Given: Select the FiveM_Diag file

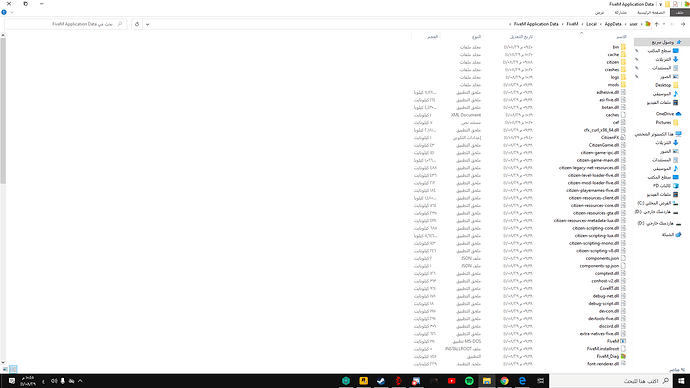Looking at the screenshot, I should pos(611,356).
